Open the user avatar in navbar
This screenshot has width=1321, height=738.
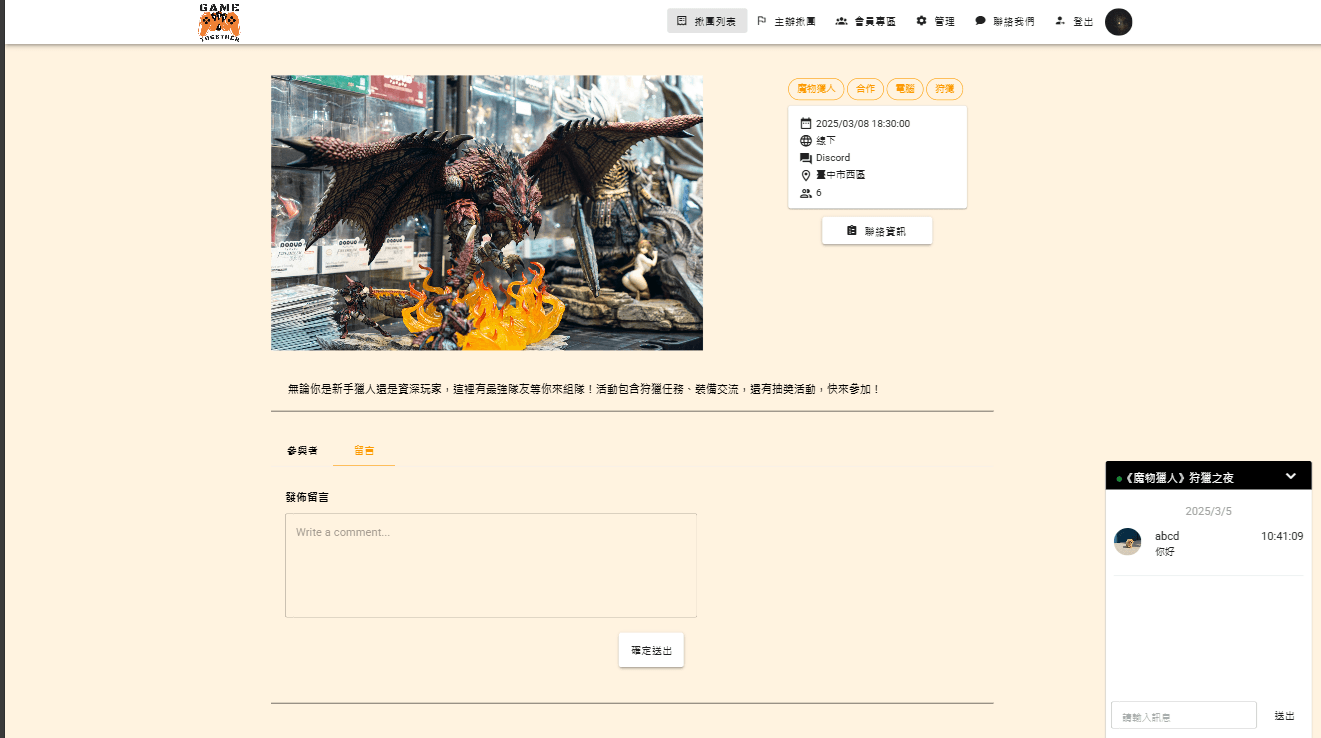tap(1118, 22)
